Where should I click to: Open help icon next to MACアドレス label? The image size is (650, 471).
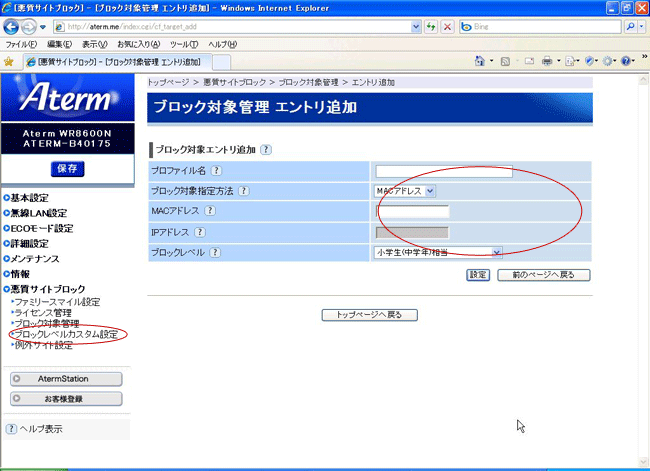pyautogui.click(x=207, y=212)
